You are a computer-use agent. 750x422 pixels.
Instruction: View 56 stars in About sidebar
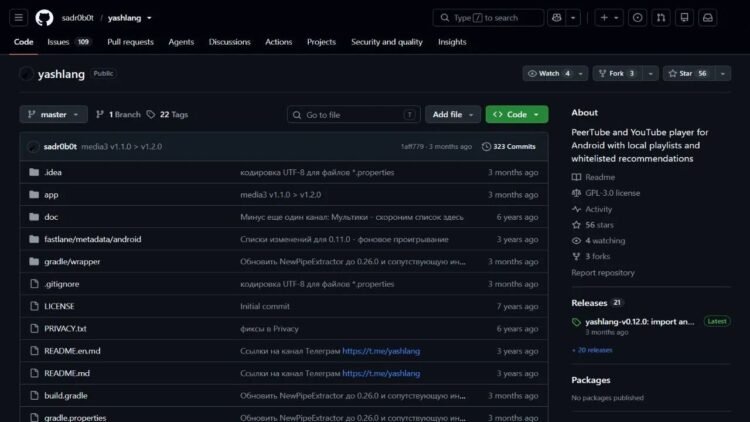[x=593, y=225]
